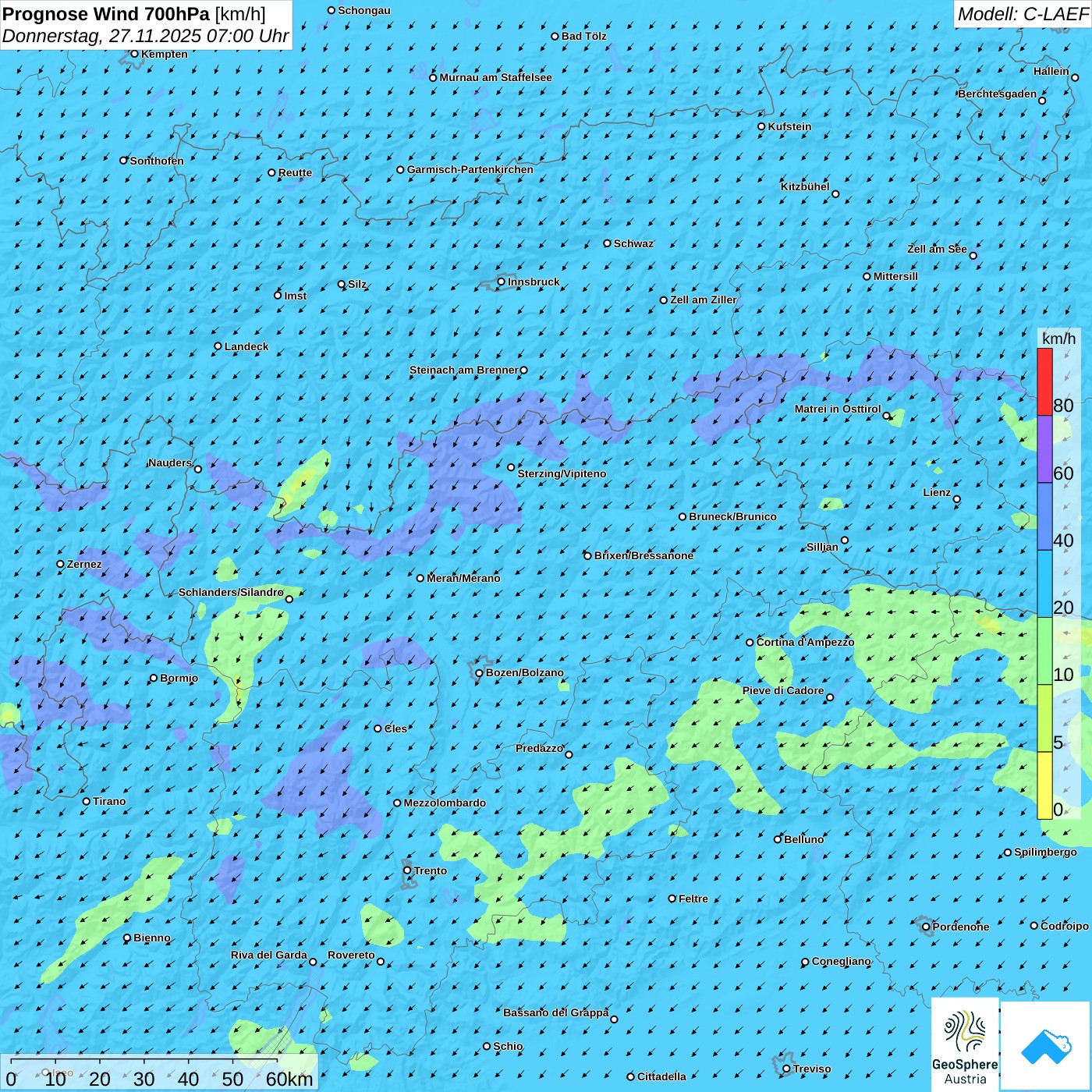
Task: Click the 'Berchtesgaden' label
Action: click(998, 94)
